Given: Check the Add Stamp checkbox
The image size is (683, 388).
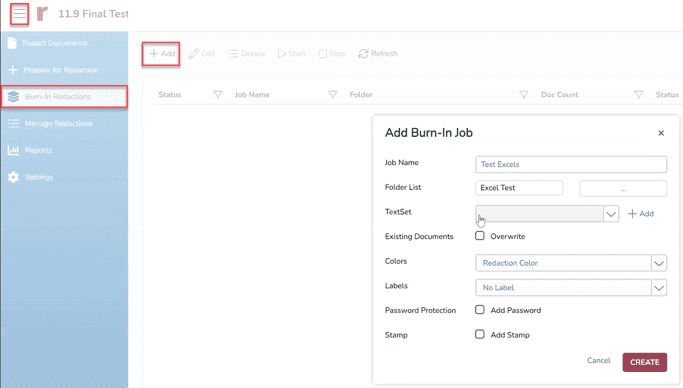Looking at the screenshot, I should 480,334.
